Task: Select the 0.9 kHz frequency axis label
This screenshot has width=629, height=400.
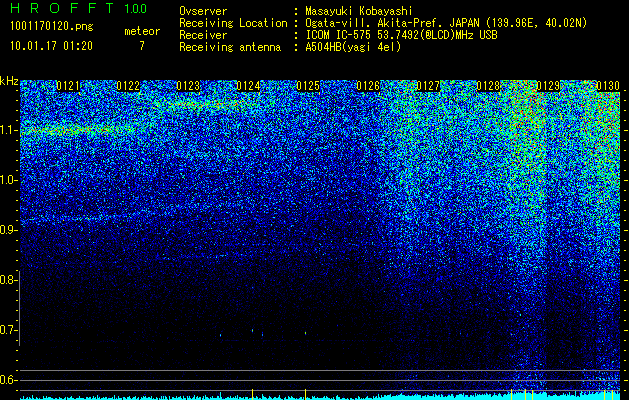Action: (x=7, y=230)
